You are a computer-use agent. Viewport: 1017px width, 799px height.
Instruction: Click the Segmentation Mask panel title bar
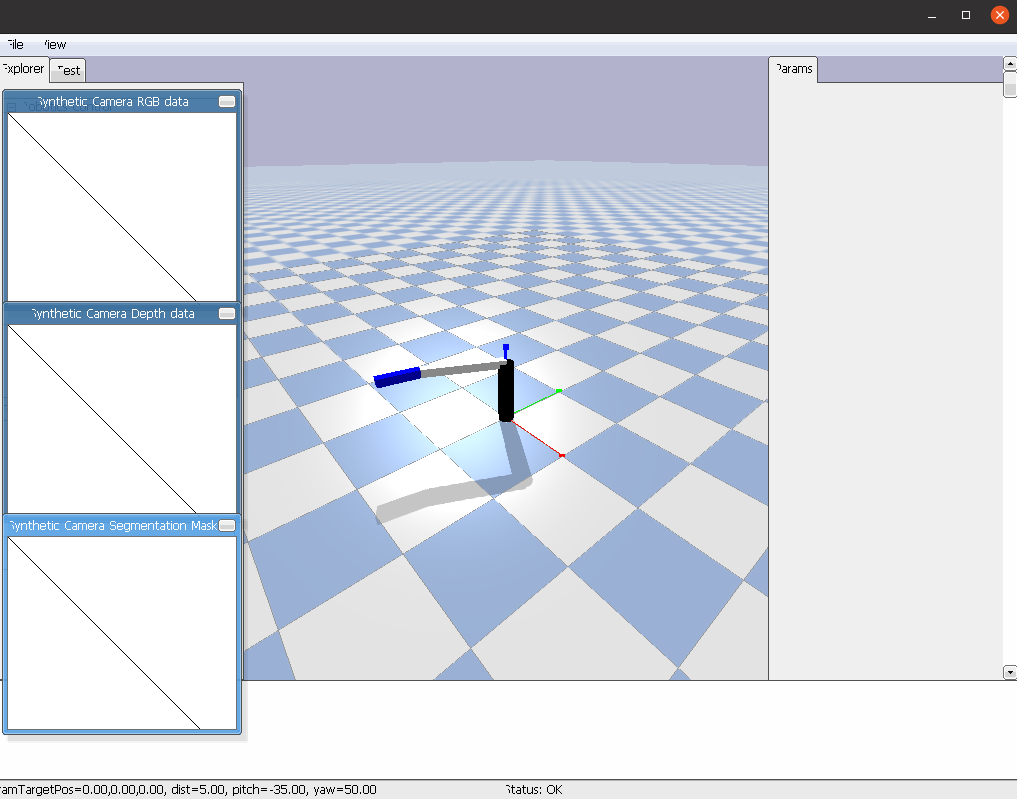pyautogui.click(x=110, y=525)
